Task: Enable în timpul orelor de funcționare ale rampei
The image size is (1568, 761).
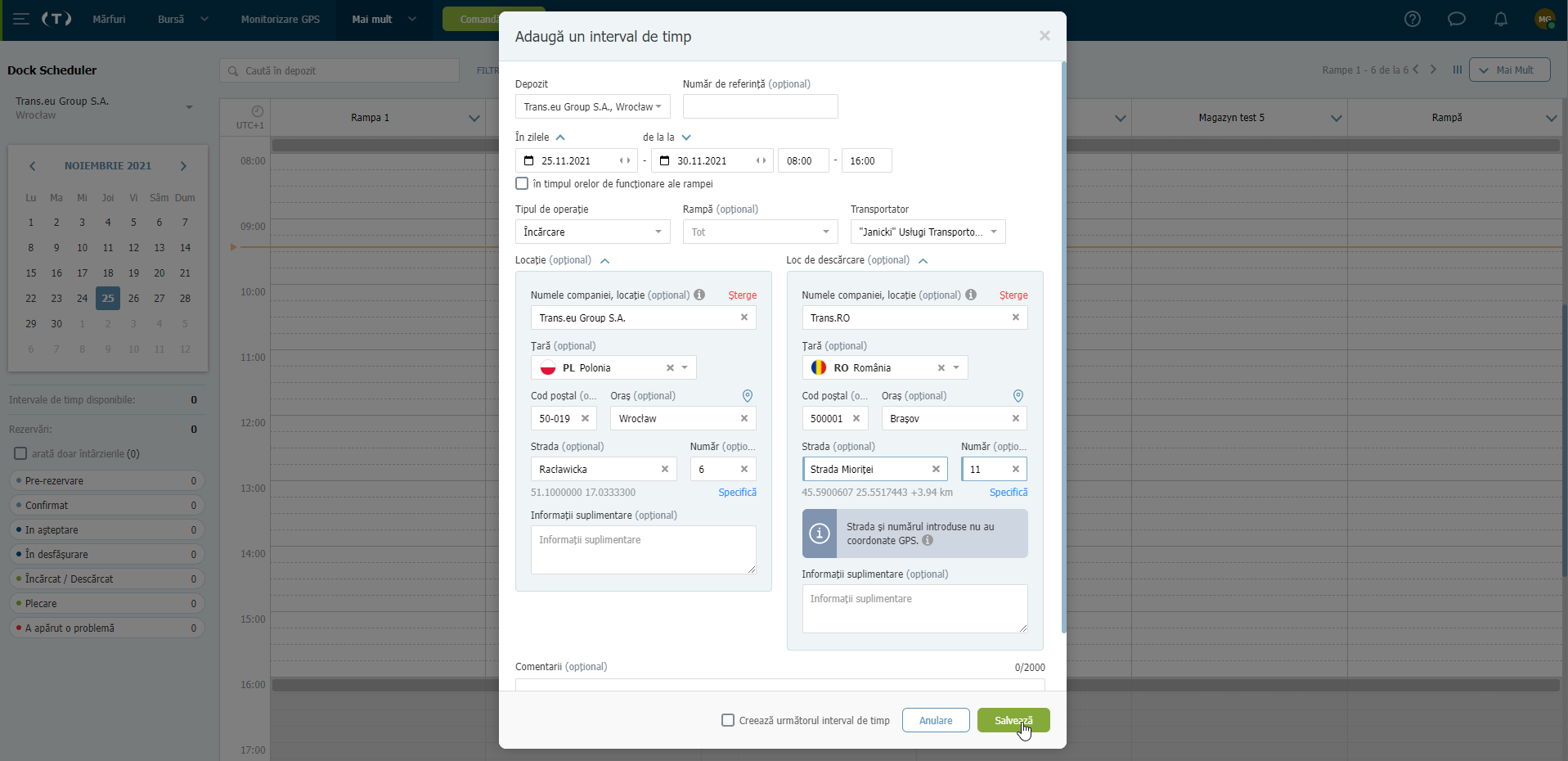Action: pyautogui.click(x=522, y=183)
